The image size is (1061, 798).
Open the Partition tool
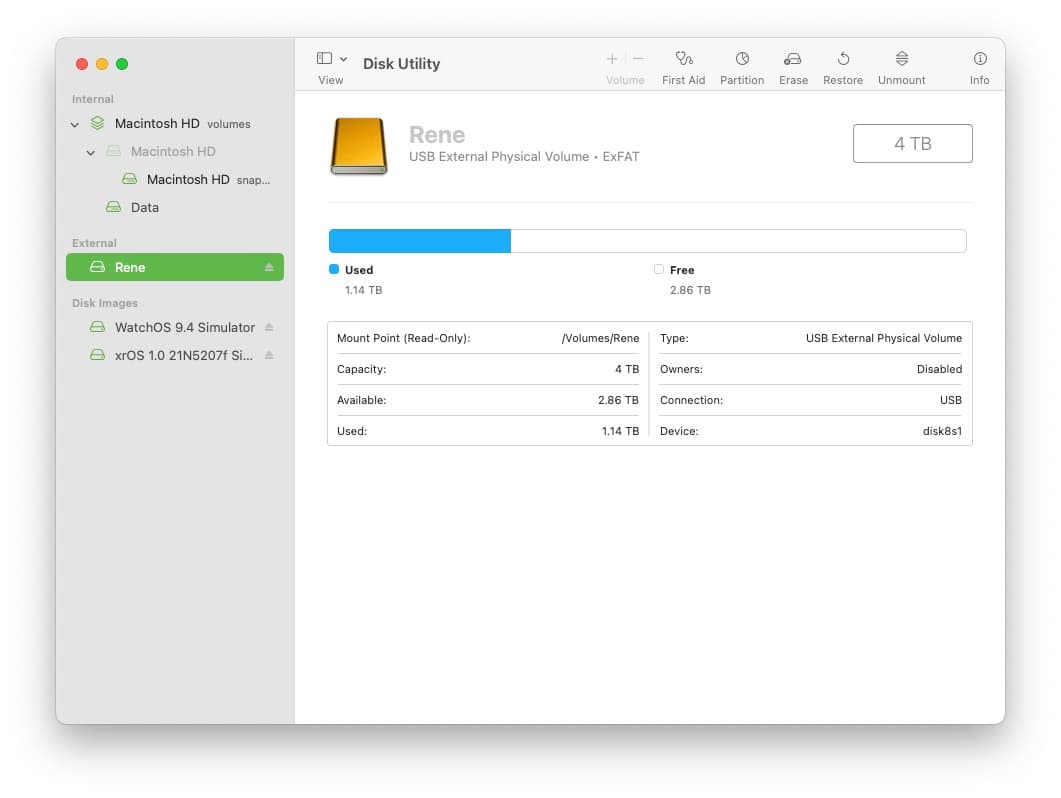pyautogui.click(x=742, y=67)
